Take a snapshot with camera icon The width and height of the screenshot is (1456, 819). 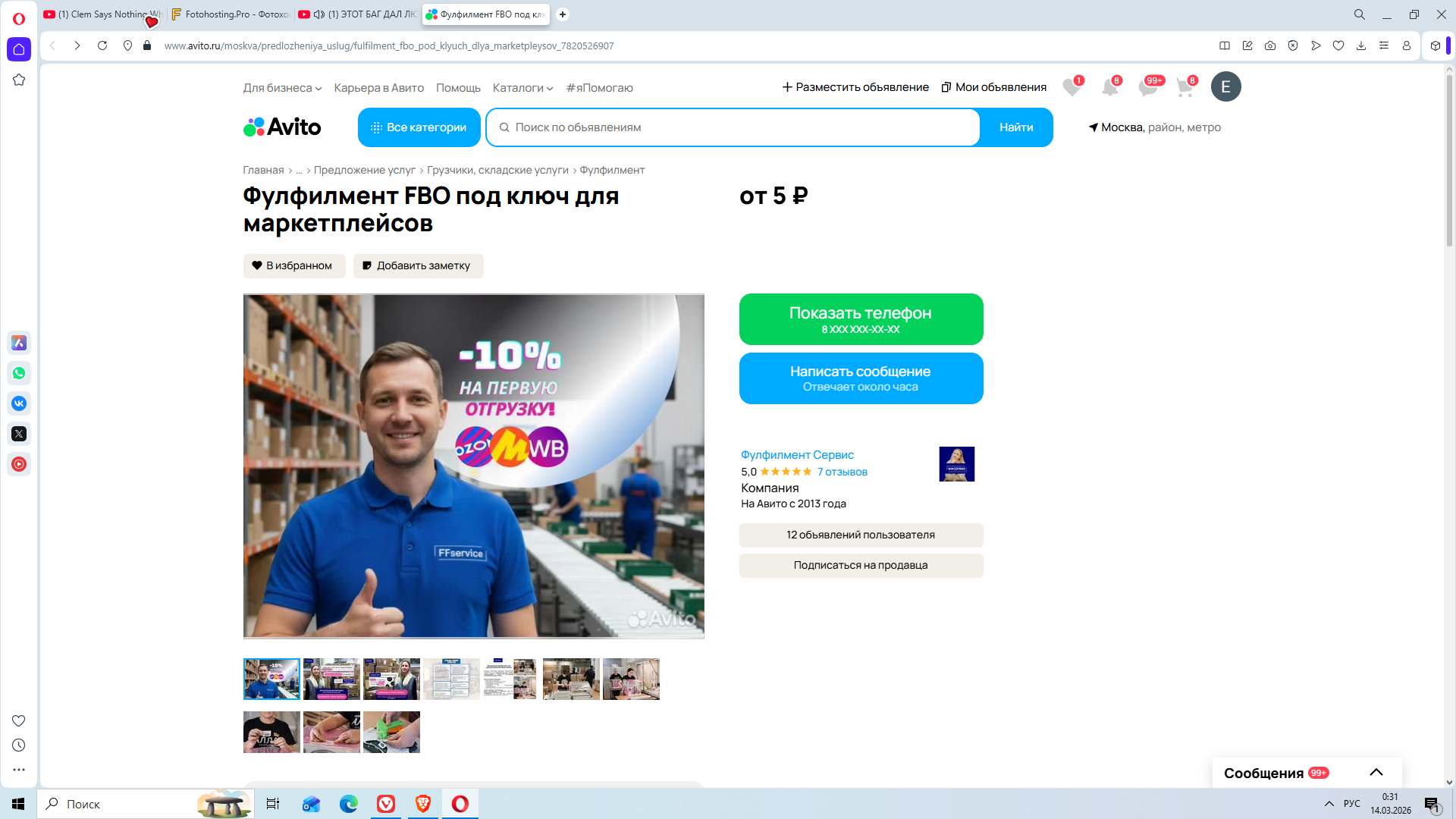tap(1270, 45)
